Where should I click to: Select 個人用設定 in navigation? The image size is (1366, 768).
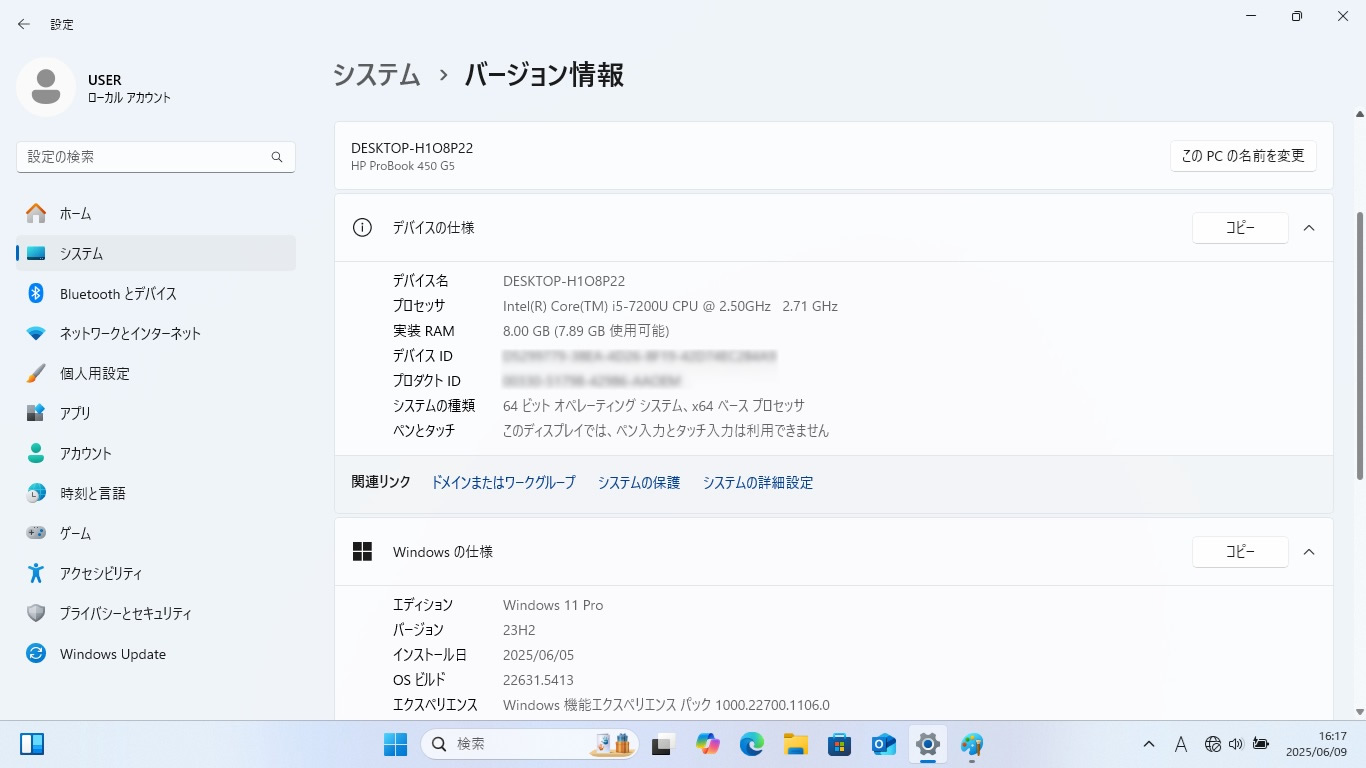[156, 373]
